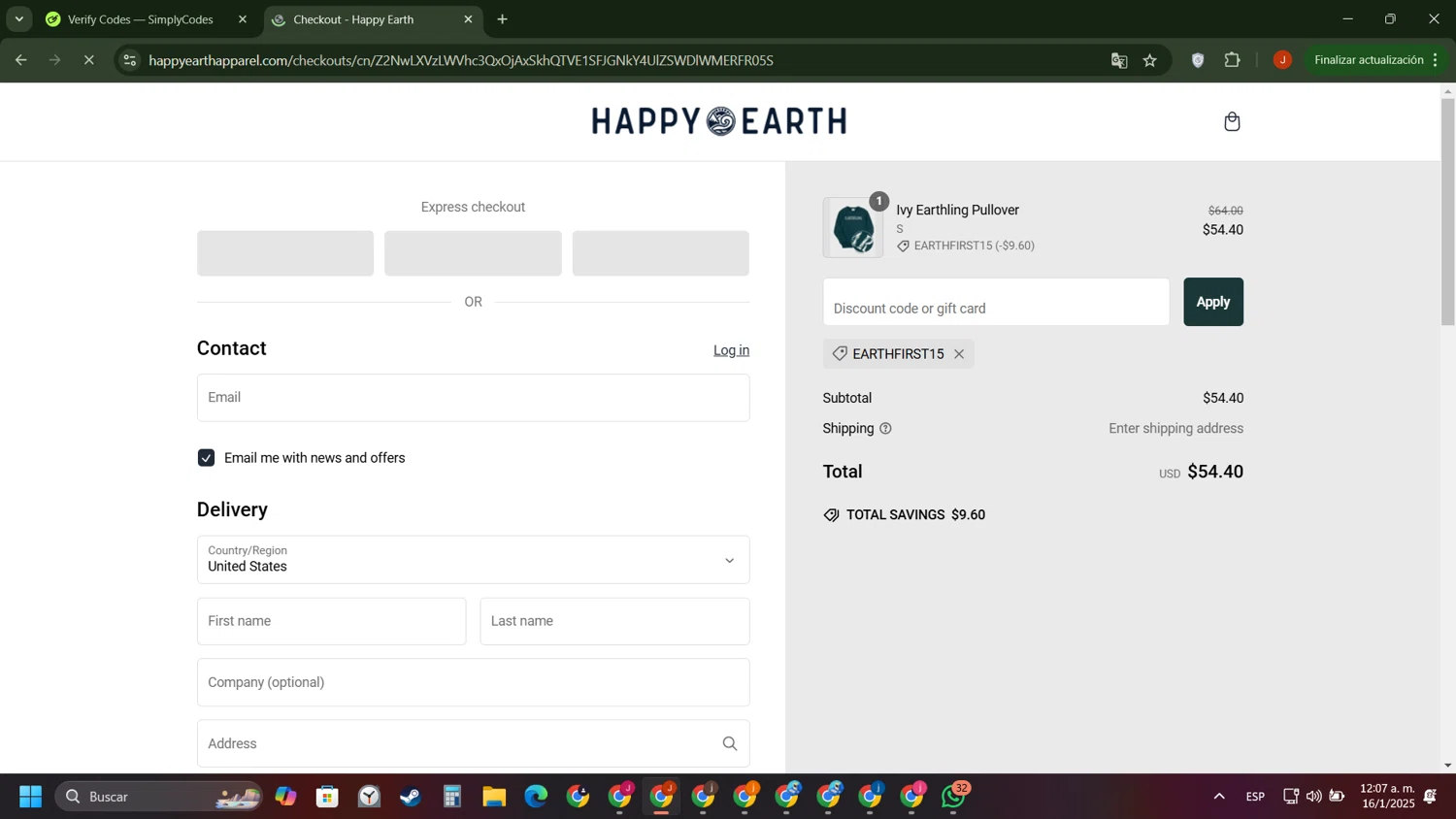The height and width of the screenshot is (819, 1456).
Task: Close the Checkout Happy Earth tab
Action: coord(468,19)
